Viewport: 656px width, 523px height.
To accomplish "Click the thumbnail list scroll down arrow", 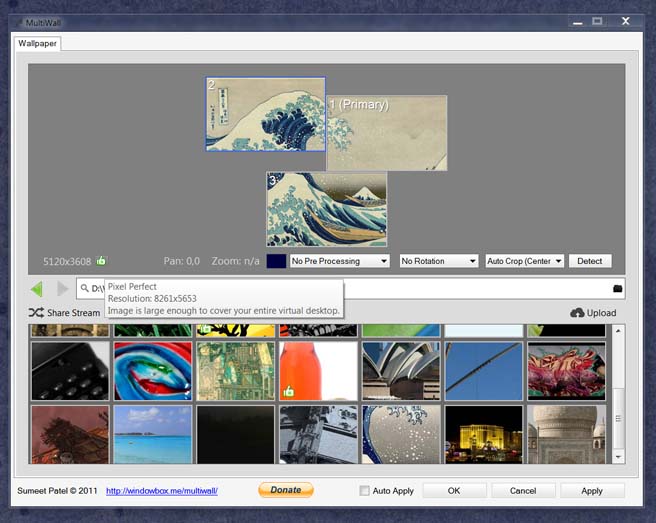I will 618,457.
